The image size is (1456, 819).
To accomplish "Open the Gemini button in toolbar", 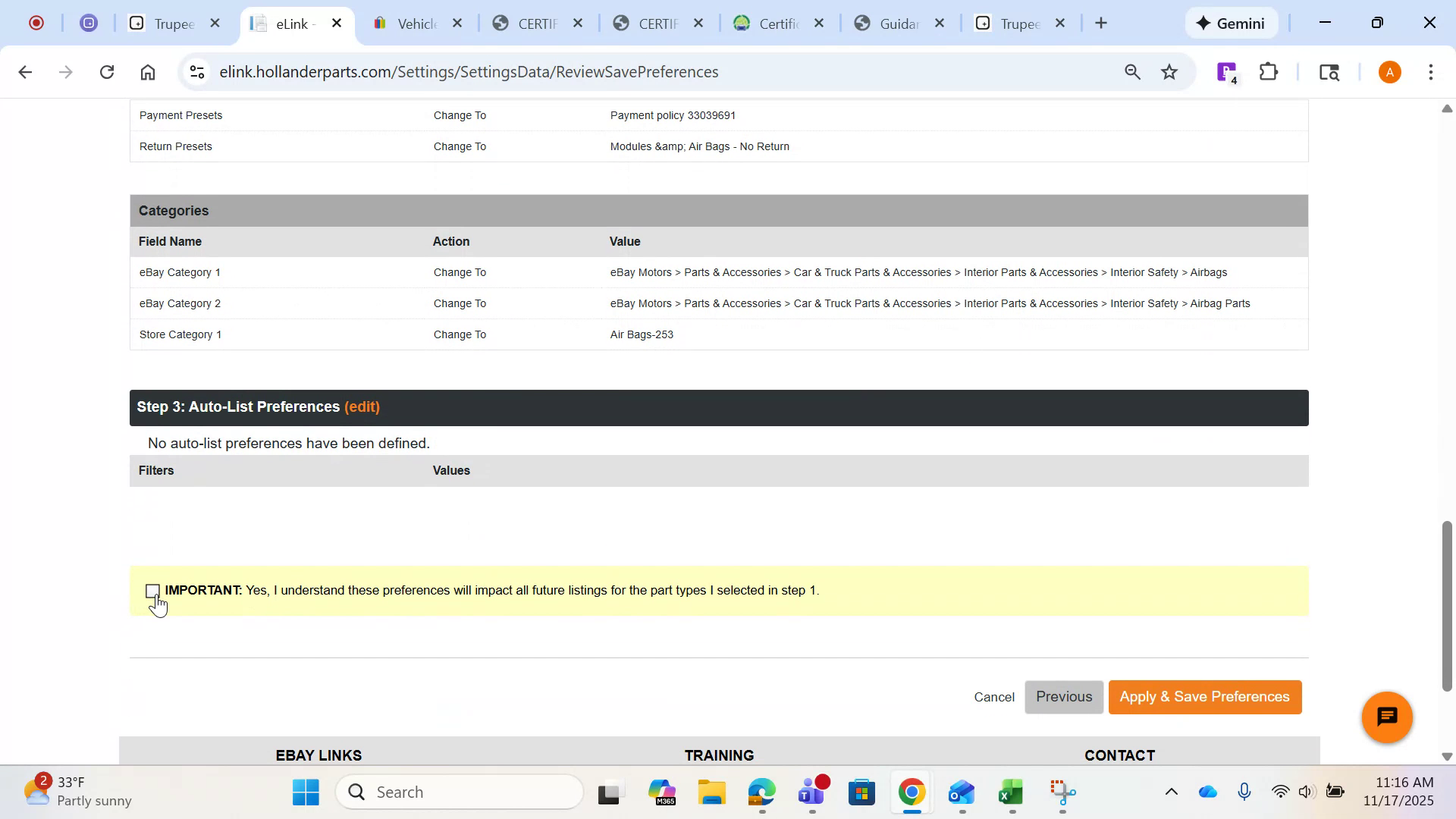I will pyautogui.click(x=1231, y=23).
